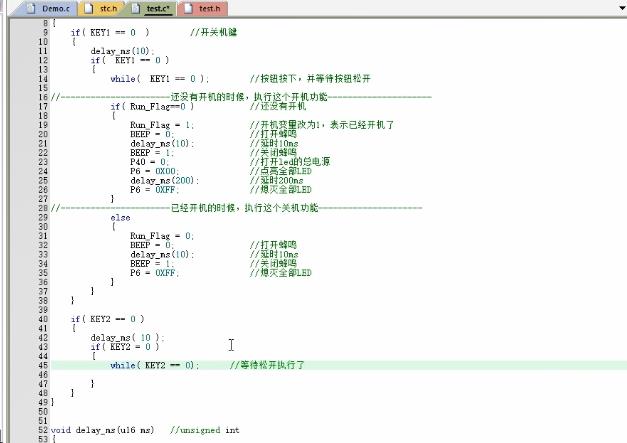The height and width of the screenshot is (443, 627).
Task: Click 'if( KEY2 == 0 )' on line 40
Action: tap(108, 319)
